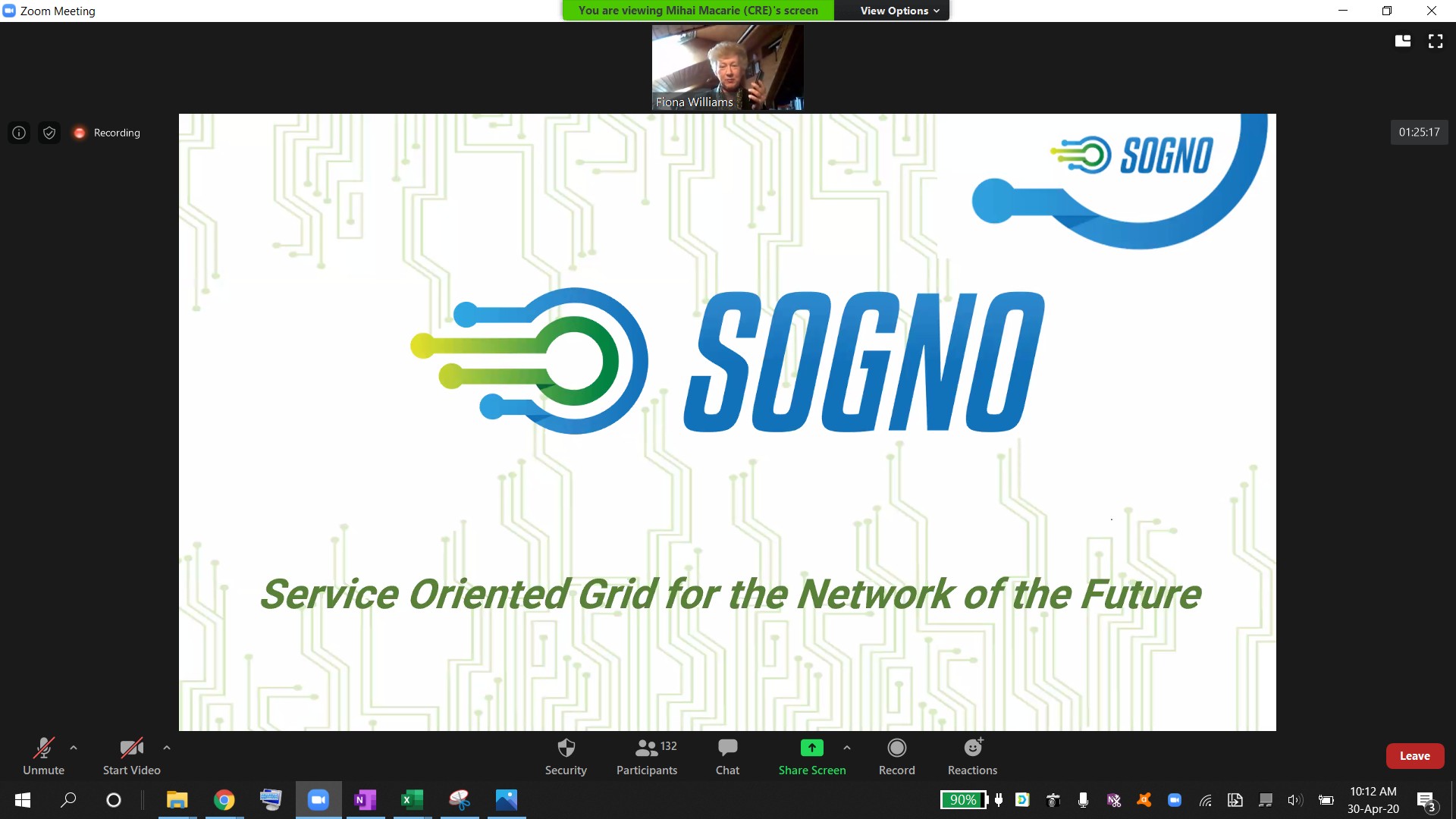Click the Share Screen button

[811, 756]
